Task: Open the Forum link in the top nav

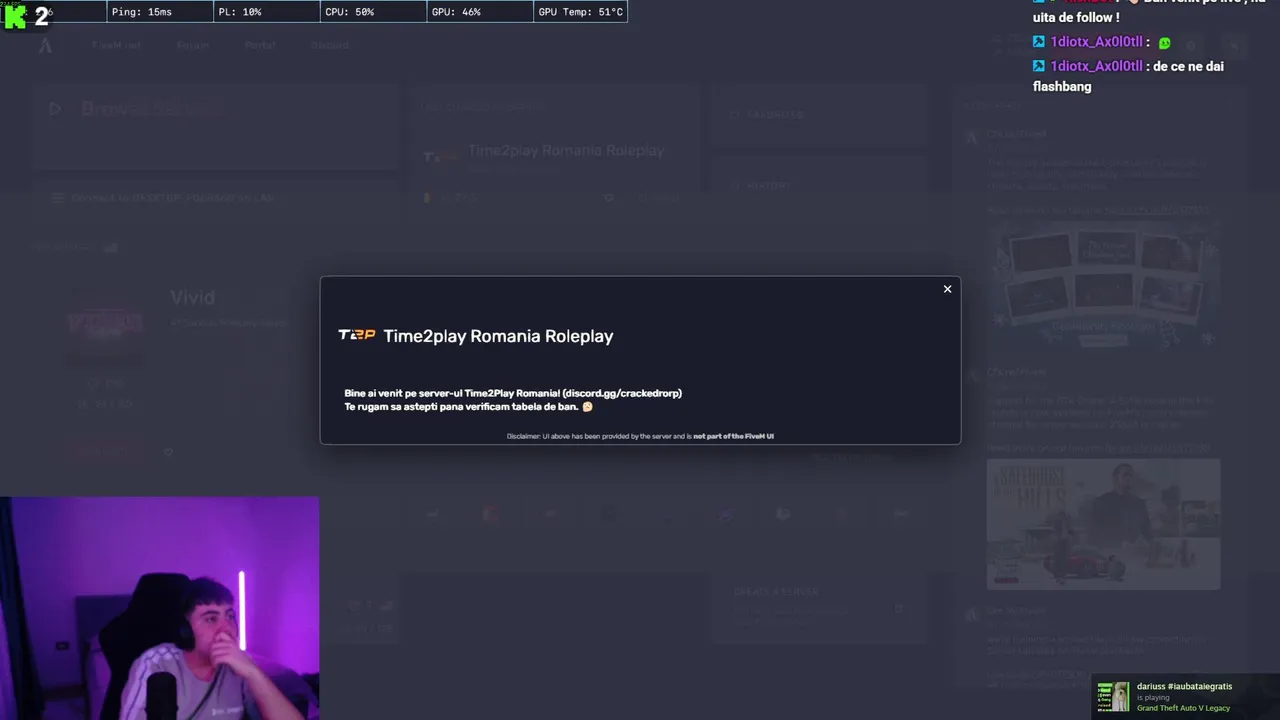Action: click(193, 45)
